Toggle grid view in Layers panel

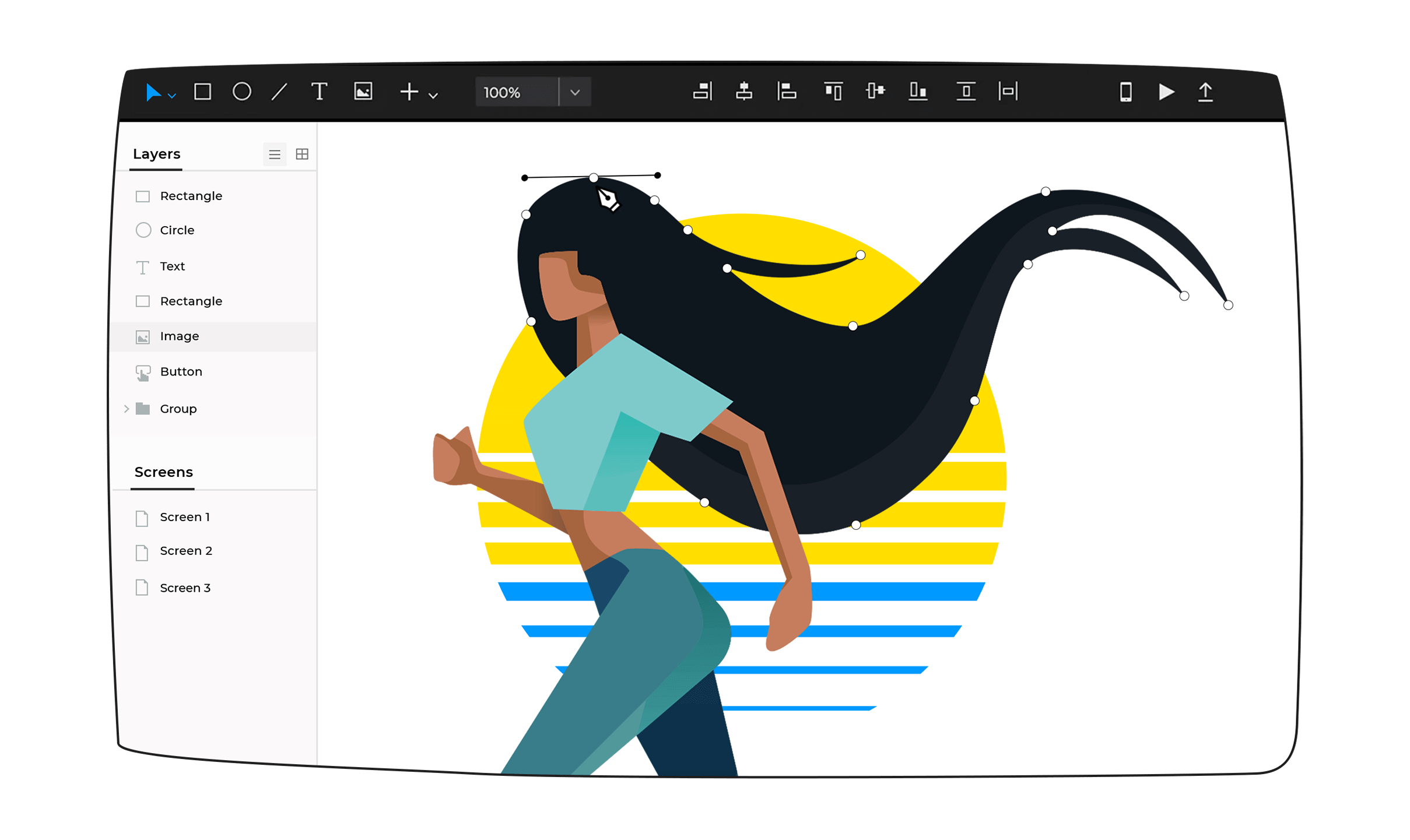point(302,154)
